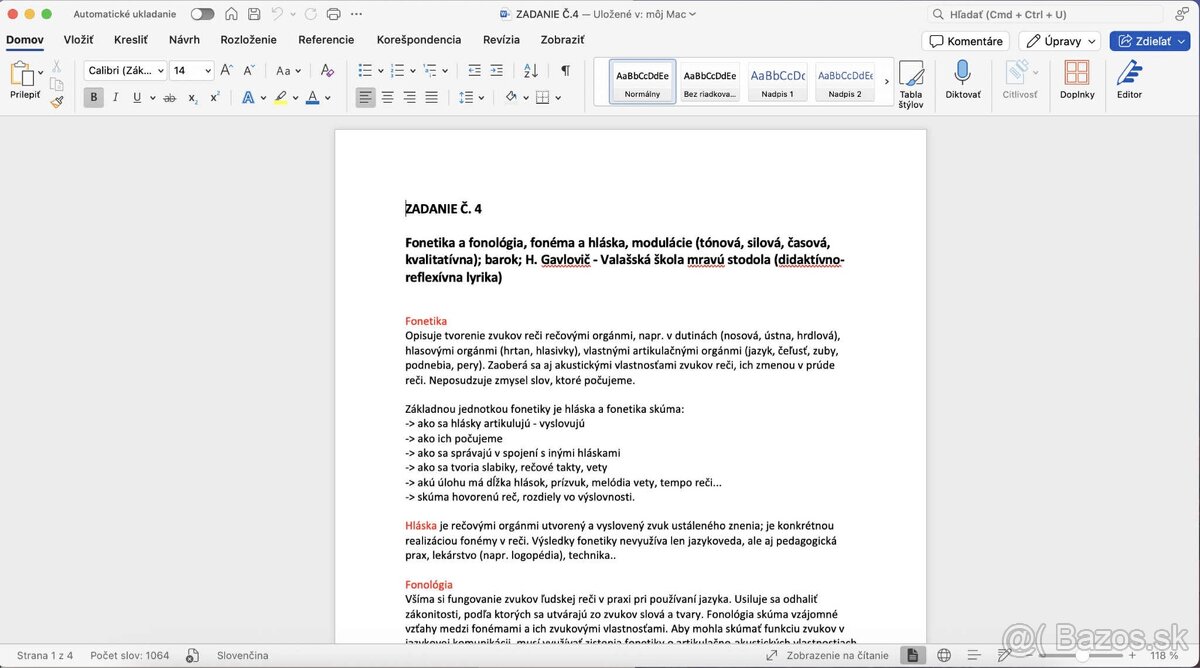Toggle paragraph marks display

565,70
